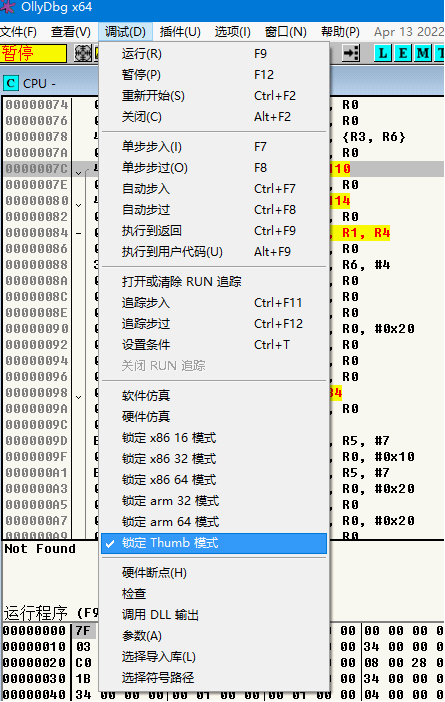This screenshot has width=445, height=702.
Task: Click the OllyDbg star icon in title bar
Action: [x=7, y=6]
